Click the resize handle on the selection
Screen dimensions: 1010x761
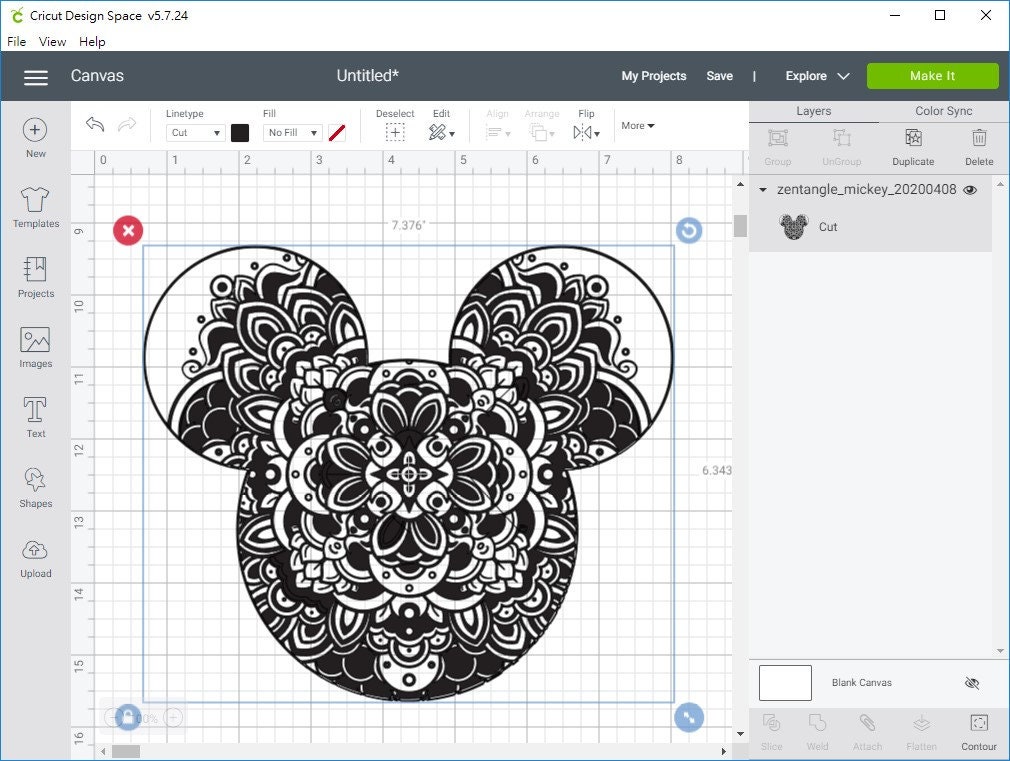[x=689, y=717]
